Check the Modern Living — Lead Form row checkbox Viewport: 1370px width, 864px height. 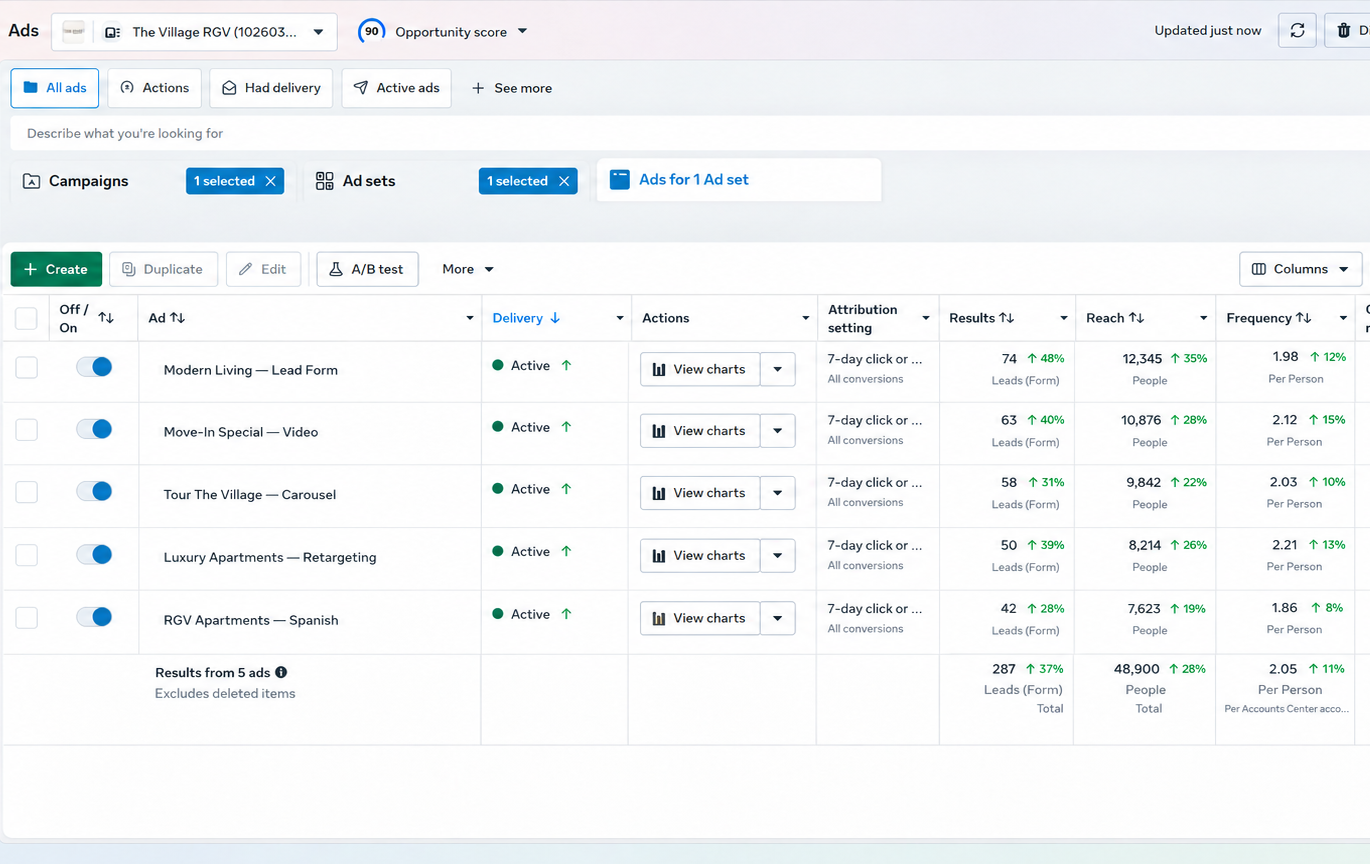pyautogui.click(x=26, y=367)
